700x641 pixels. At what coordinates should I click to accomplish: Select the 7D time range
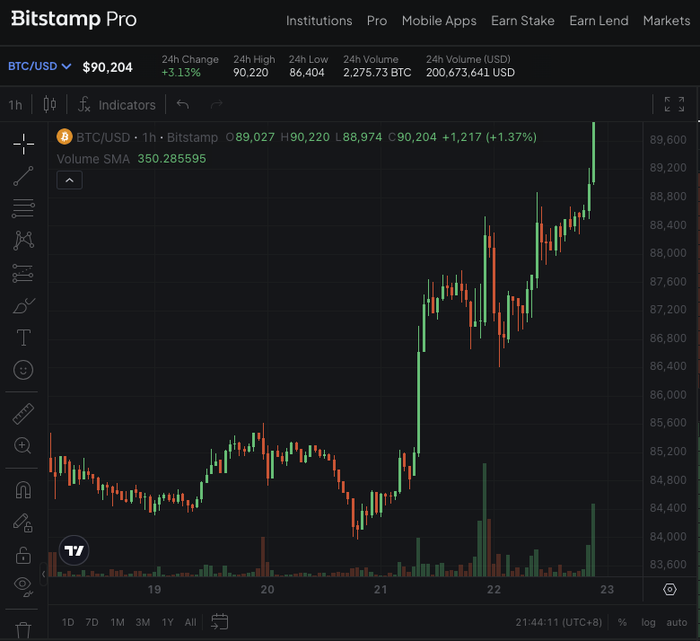(92, 622)
